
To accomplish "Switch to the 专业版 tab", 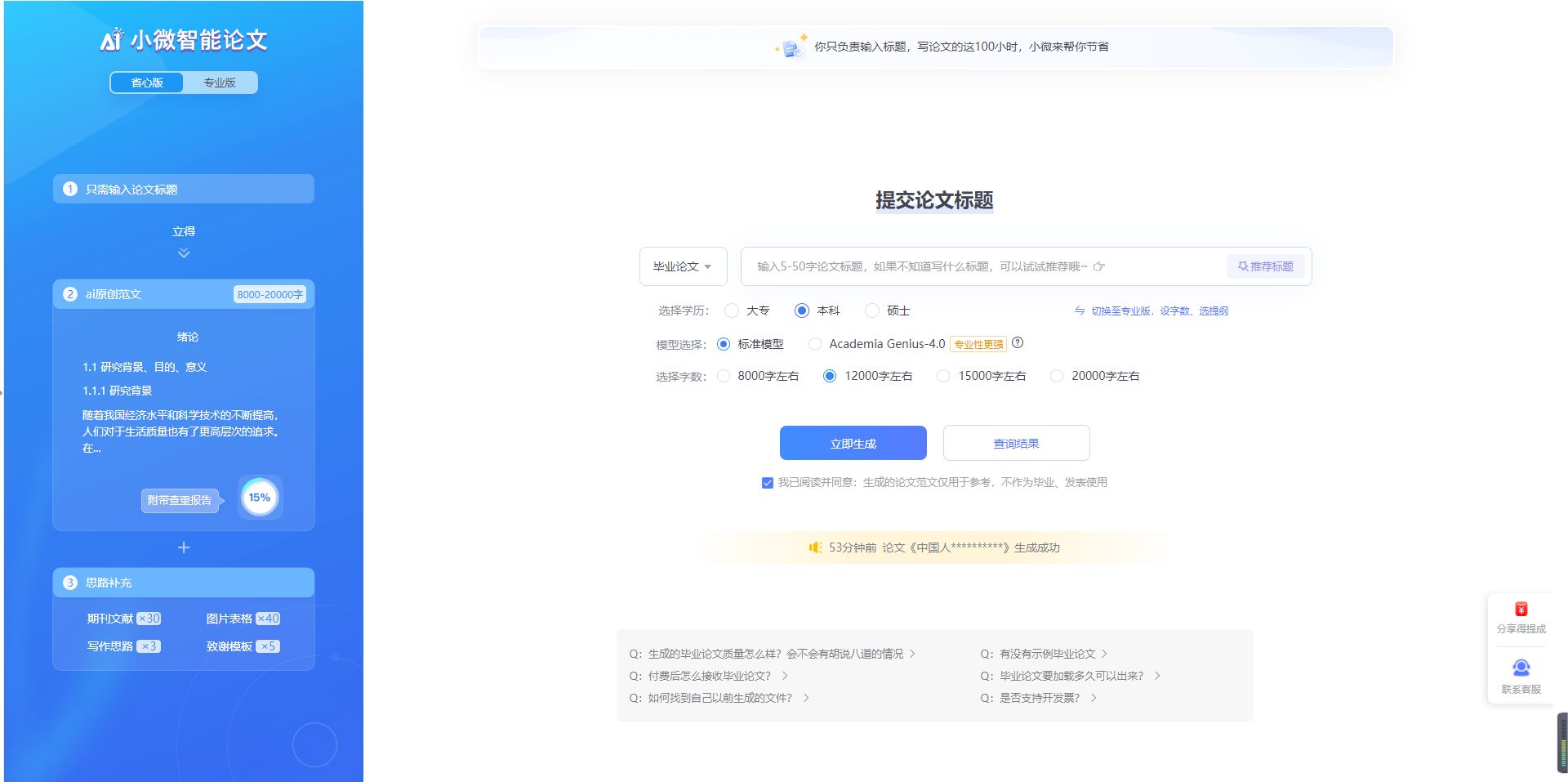I will (220, 83).
